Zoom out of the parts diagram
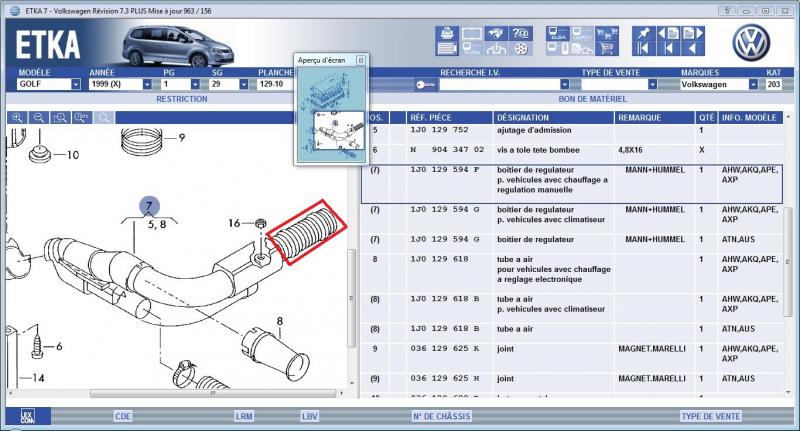The height and width of the screenshot is (431, 800). point(39,118)
